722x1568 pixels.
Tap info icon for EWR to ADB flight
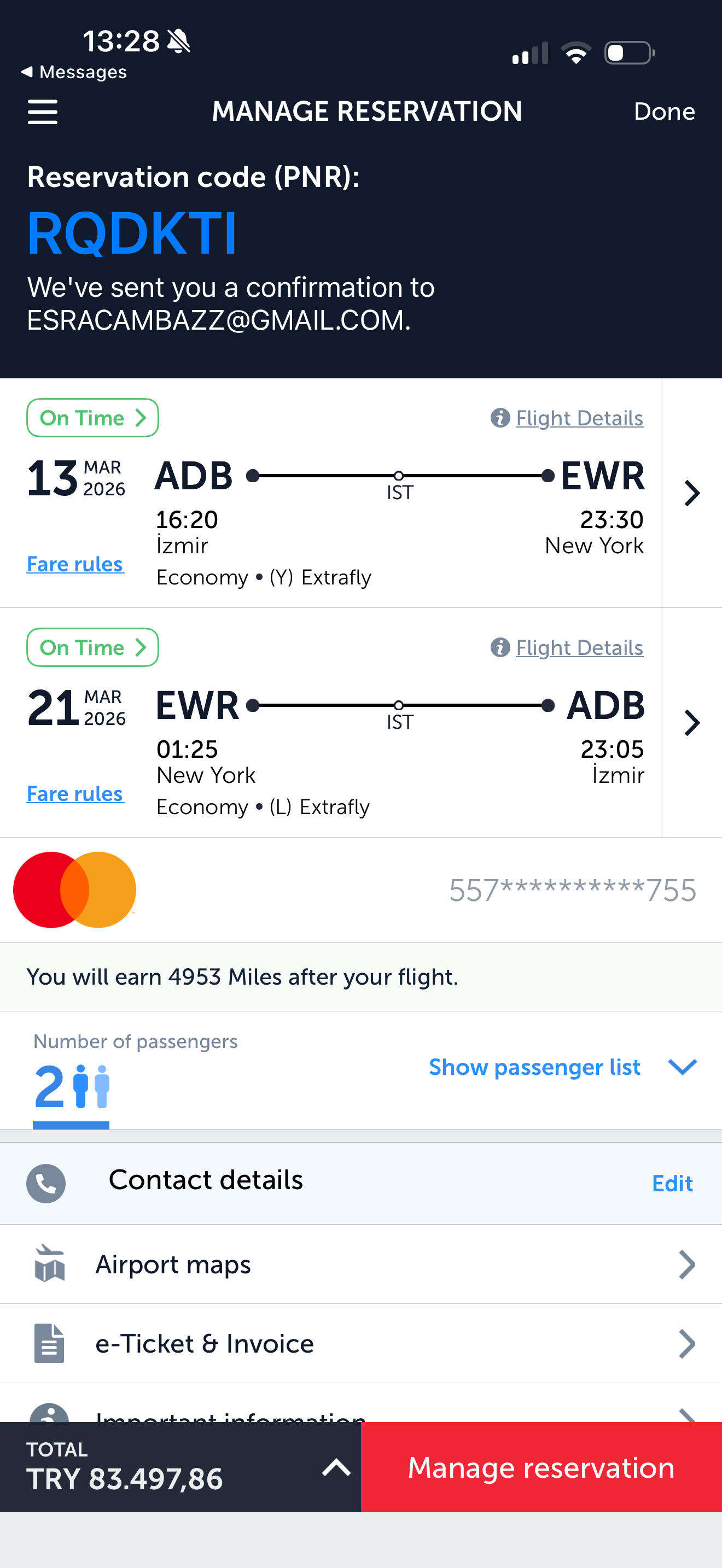[500, 648]
